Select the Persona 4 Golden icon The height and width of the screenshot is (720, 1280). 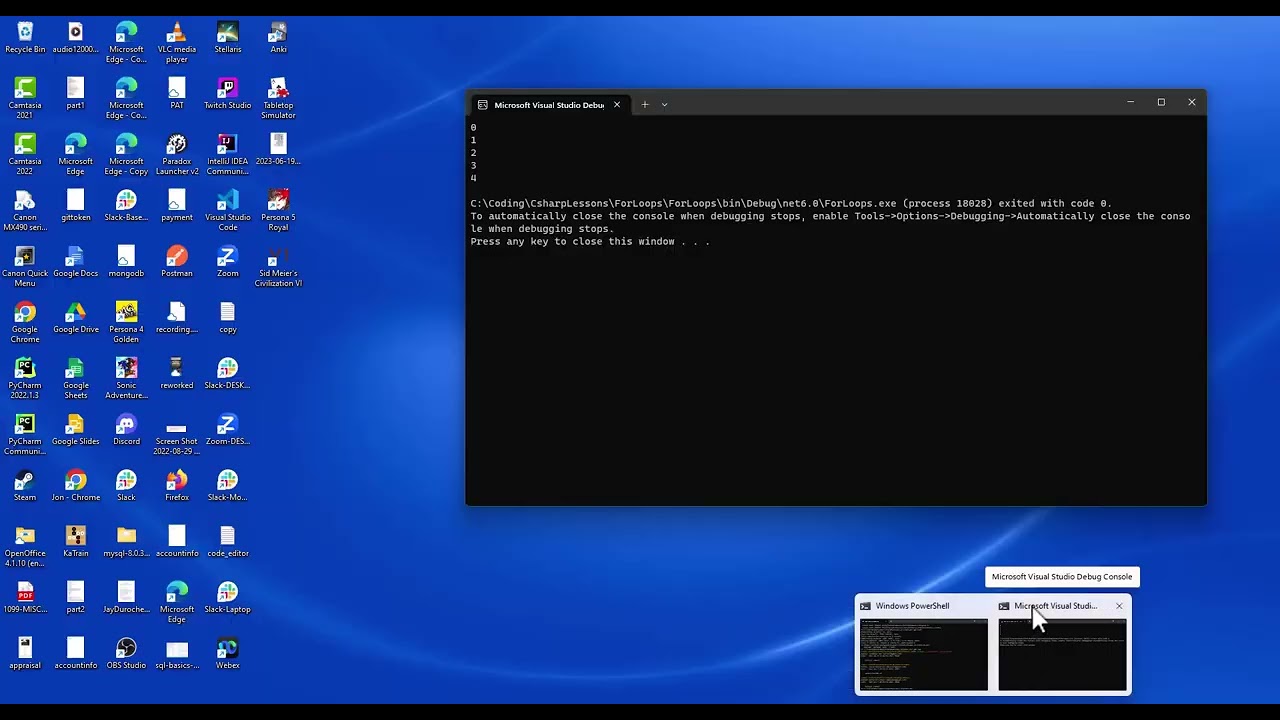tap(126, 323)
